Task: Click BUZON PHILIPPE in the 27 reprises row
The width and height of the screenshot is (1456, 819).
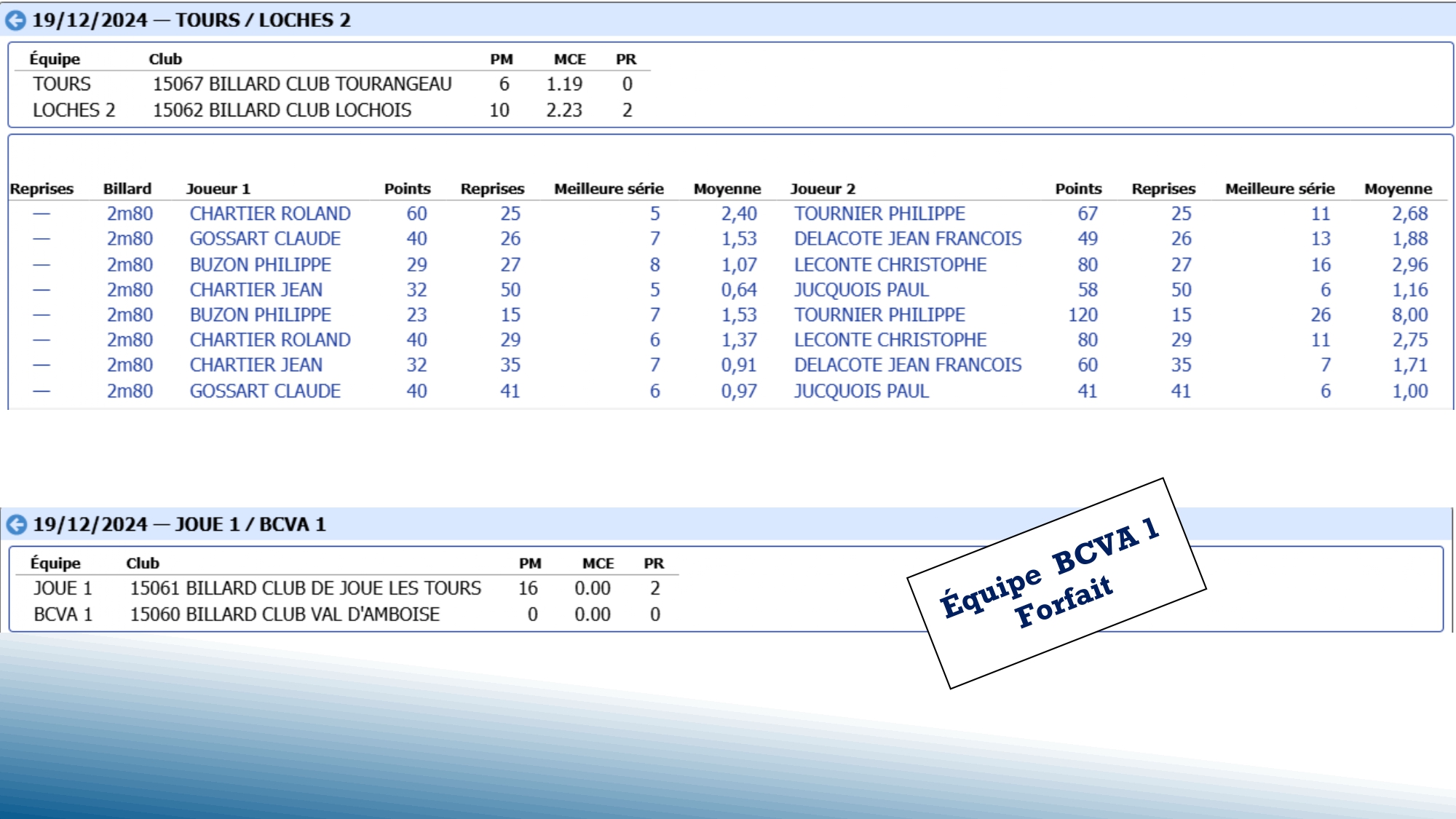Action: click(x=261, y=265)
